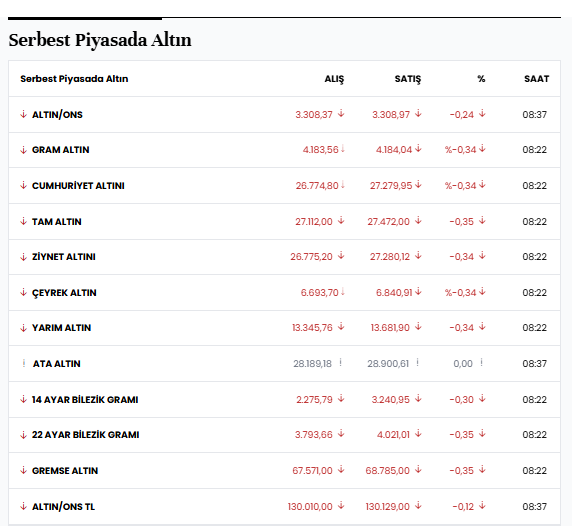The width and height of the screenshot is (577, 526).
Task: Select the YARIM ALTIN row name
Action: pyautogui.click(x=61, y=328)
